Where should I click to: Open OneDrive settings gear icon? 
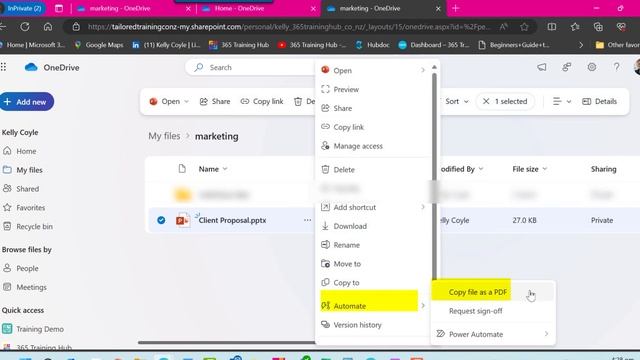591,67
